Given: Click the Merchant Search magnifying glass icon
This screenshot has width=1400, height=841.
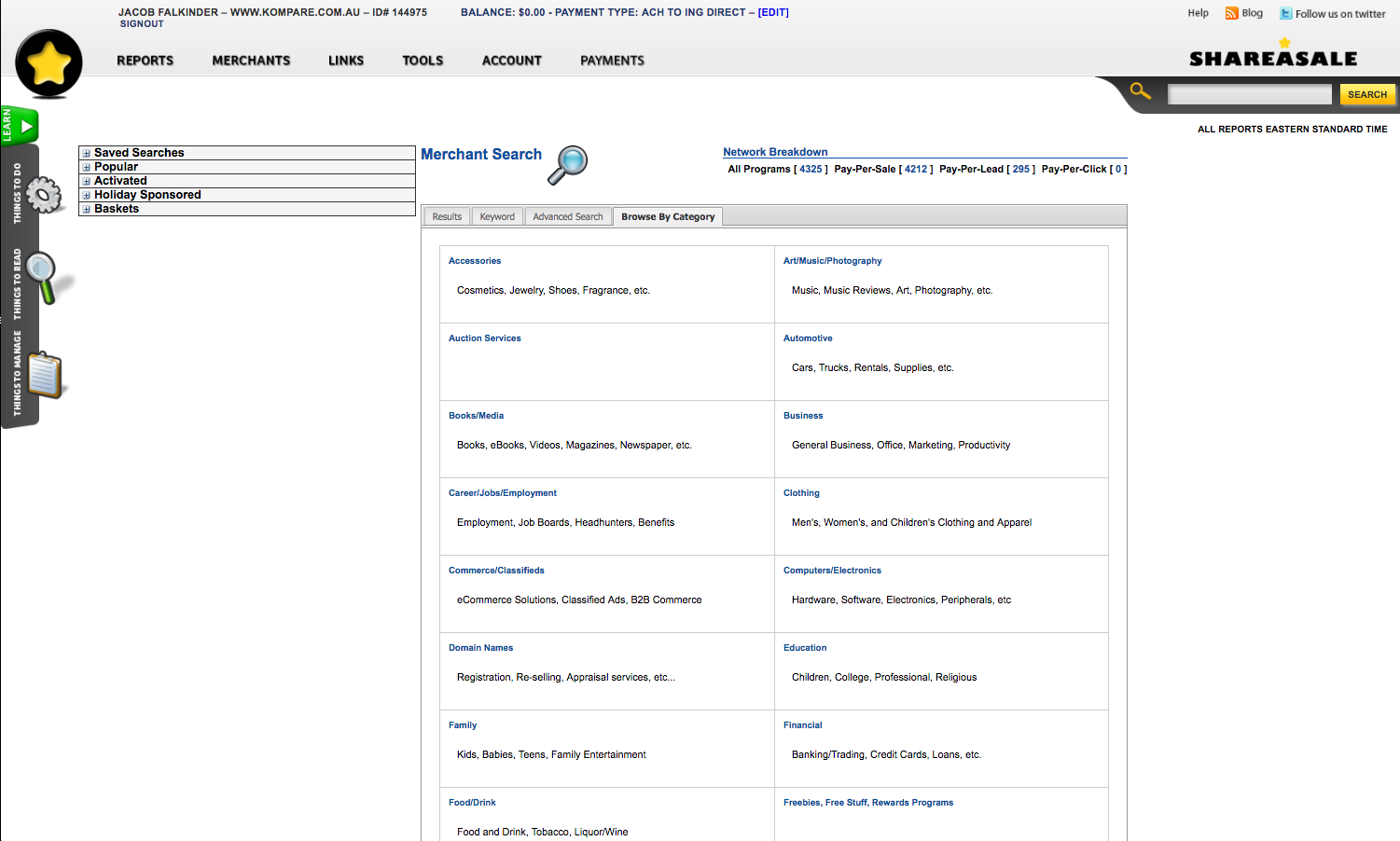Looking at the screenshot, I should click(x=568, y=164).
